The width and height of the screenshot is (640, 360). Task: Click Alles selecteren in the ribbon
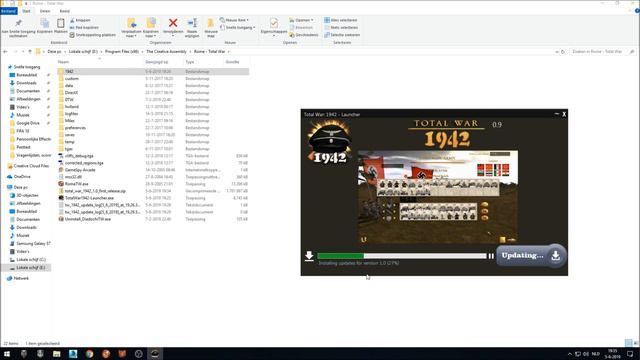341,20
